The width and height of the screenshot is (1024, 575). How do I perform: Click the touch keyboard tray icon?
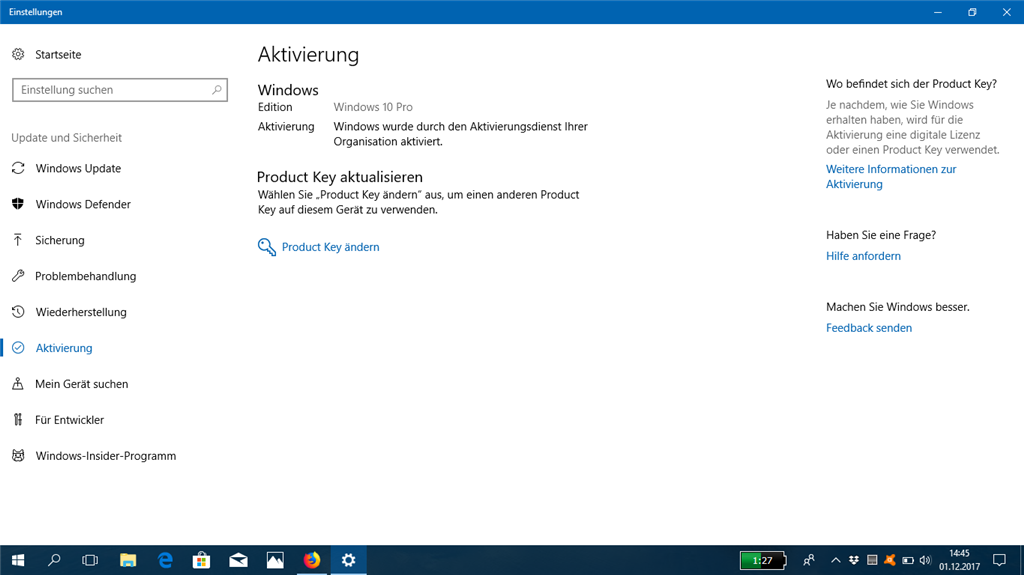[x=872, y=560]
